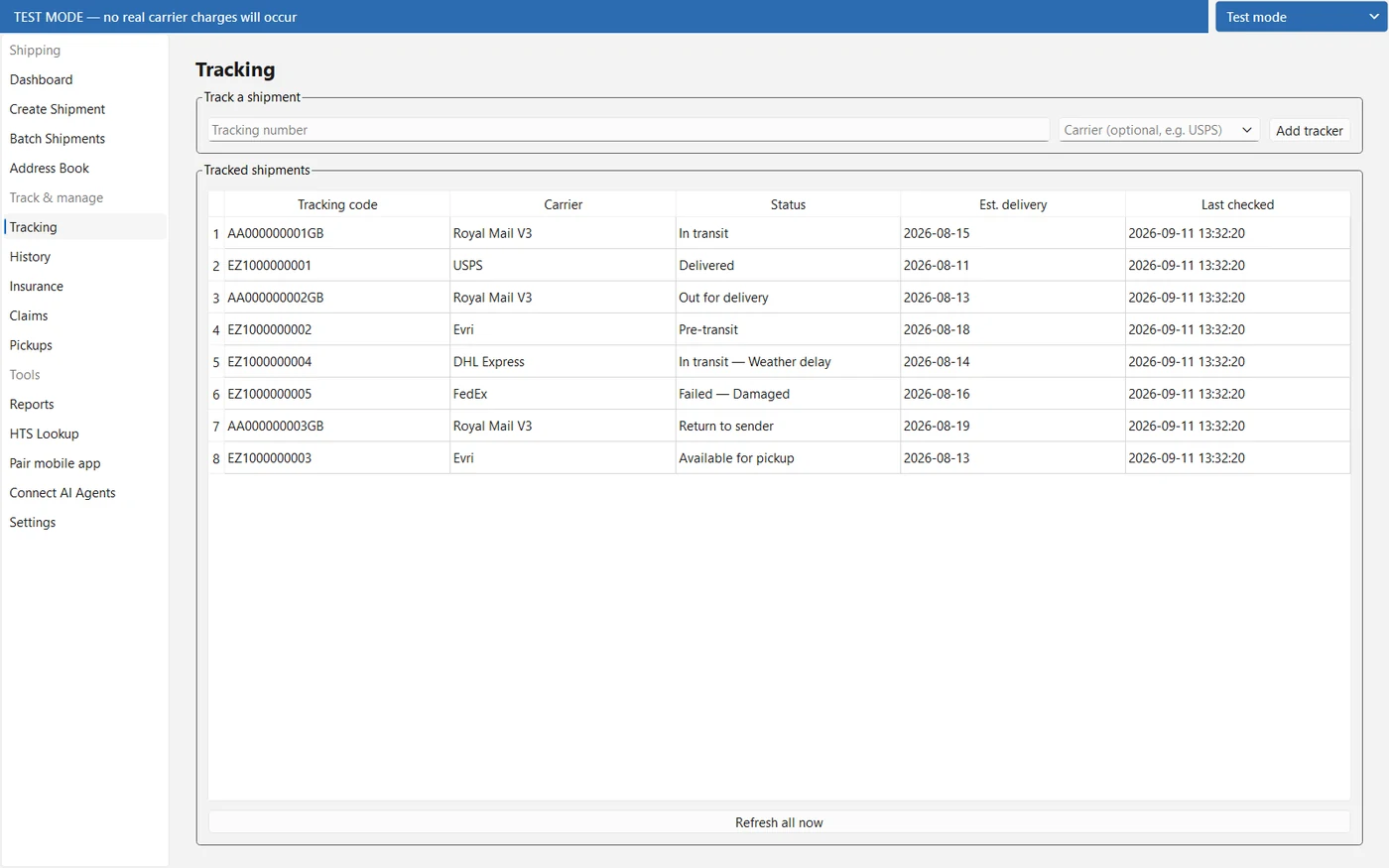Open the Insurance page

[84, 287]
